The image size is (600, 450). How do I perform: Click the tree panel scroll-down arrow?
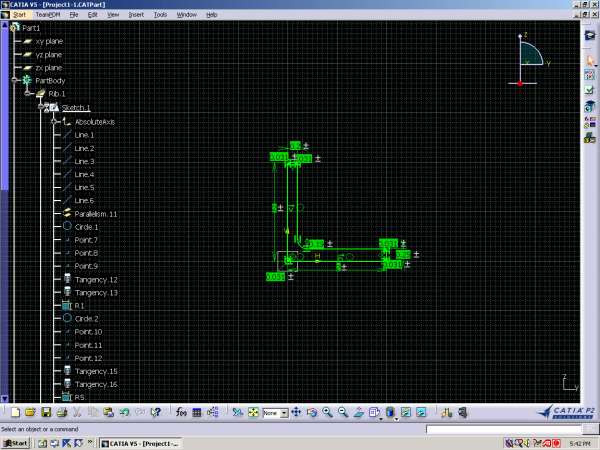pyautogui.click(x=5, y=398)
